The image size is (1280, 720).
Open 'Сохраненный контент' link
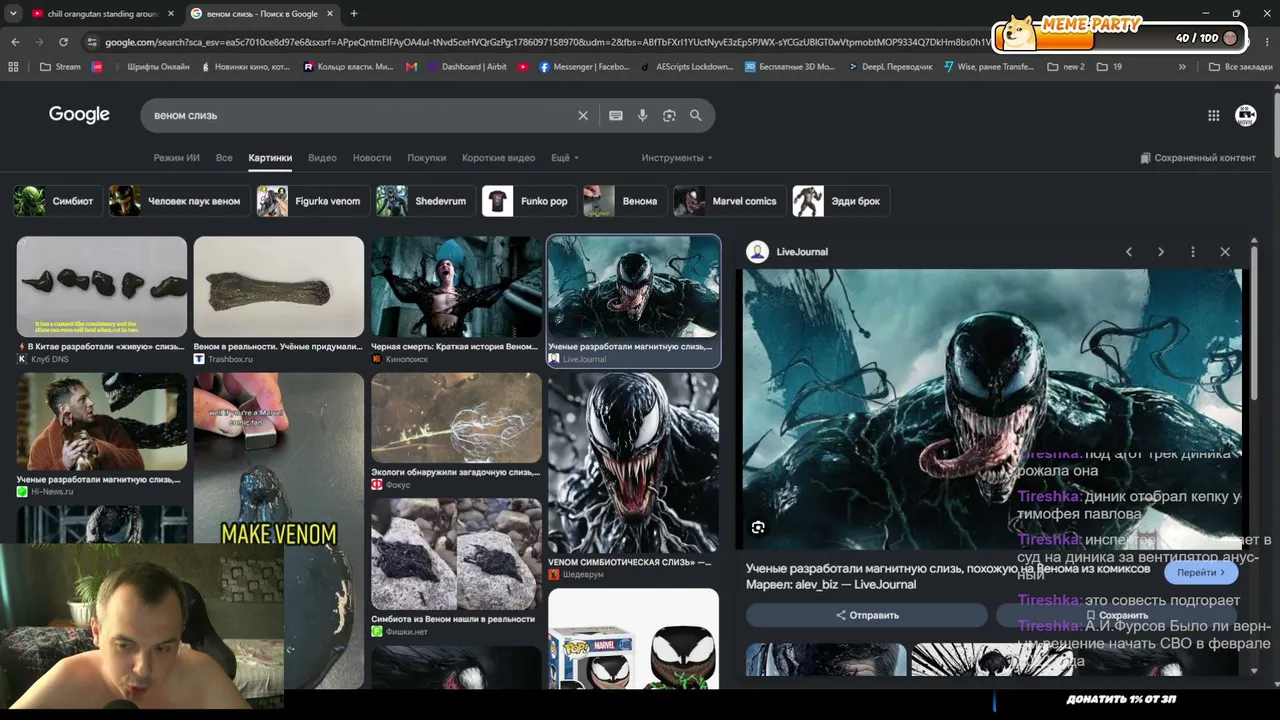[x=1197, y=158]
